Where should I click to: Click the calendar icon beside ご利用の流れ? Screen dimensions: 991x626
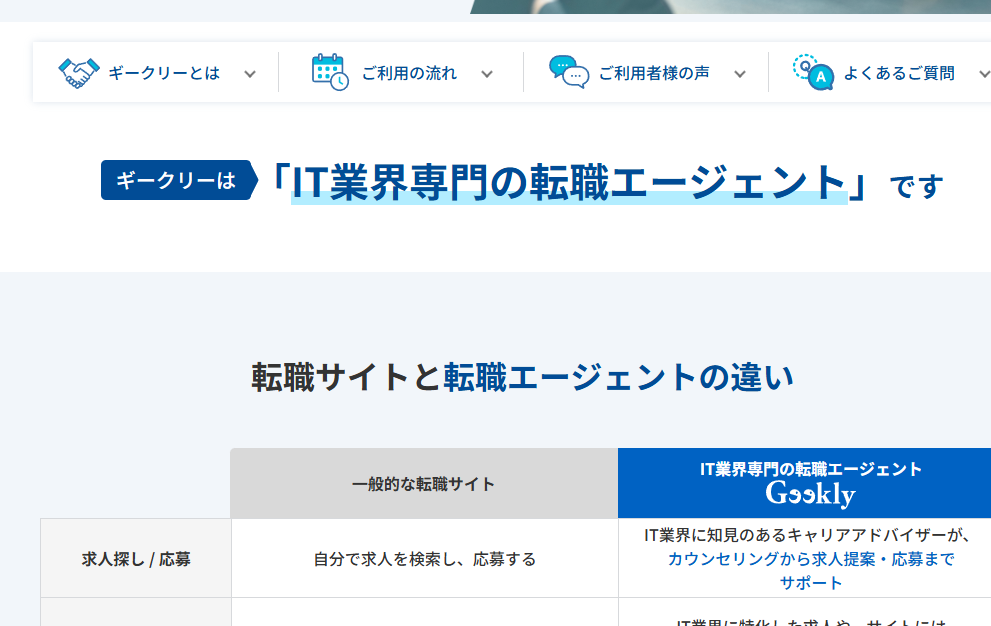click(x=330, y=73)
